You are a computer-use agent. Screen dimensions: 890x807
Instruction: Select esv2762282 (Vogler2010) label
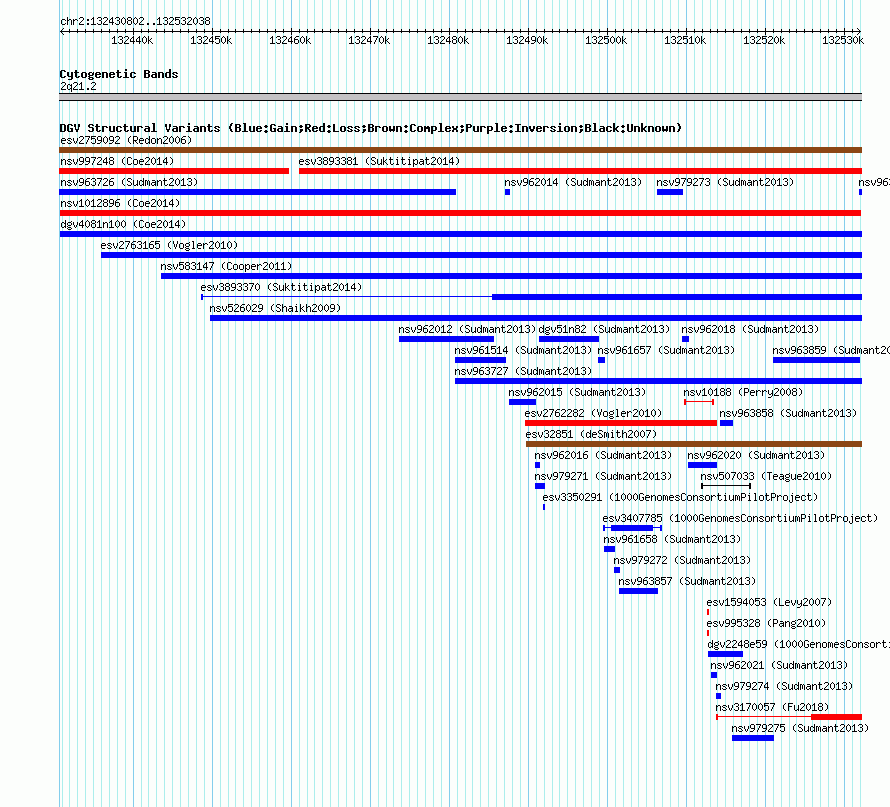click(594, 413)
